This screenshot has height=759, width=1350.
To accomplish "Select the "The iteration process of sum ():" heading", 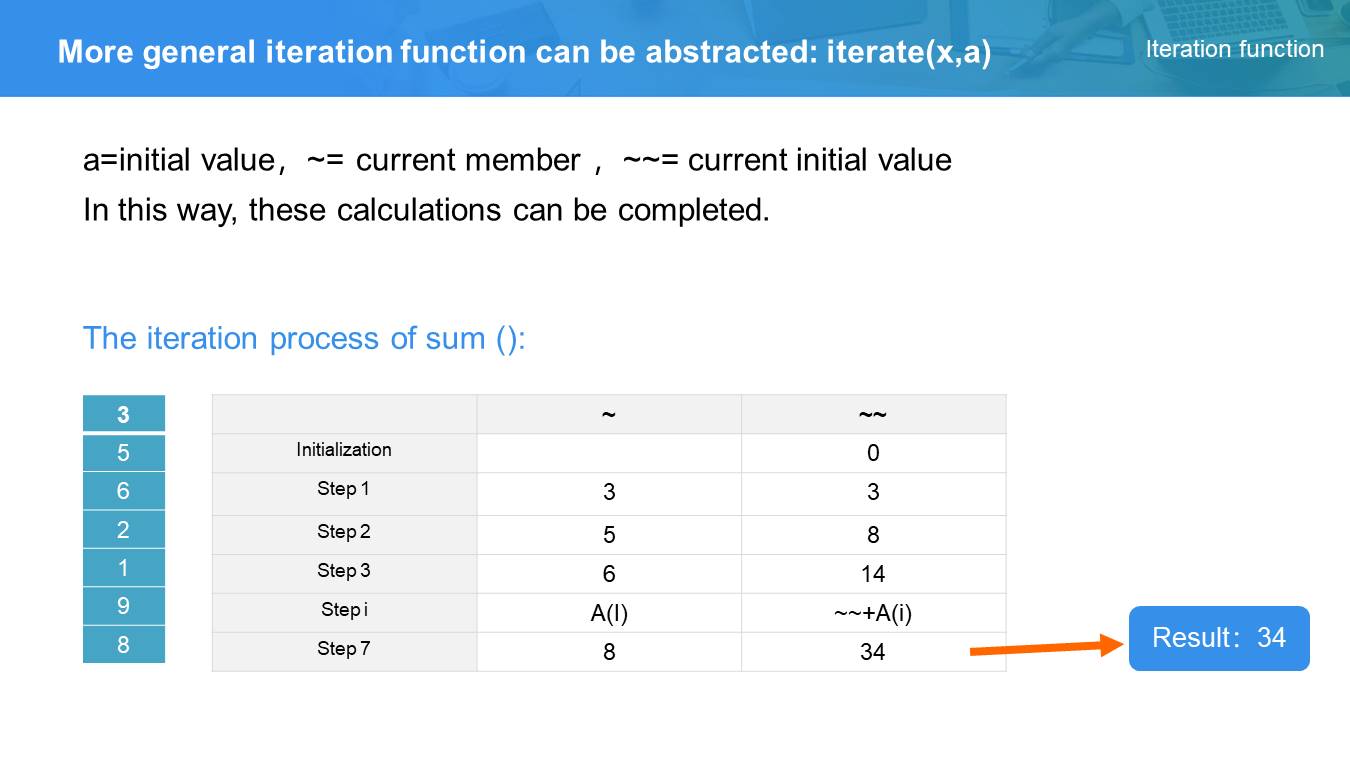I will pos(304,338).
